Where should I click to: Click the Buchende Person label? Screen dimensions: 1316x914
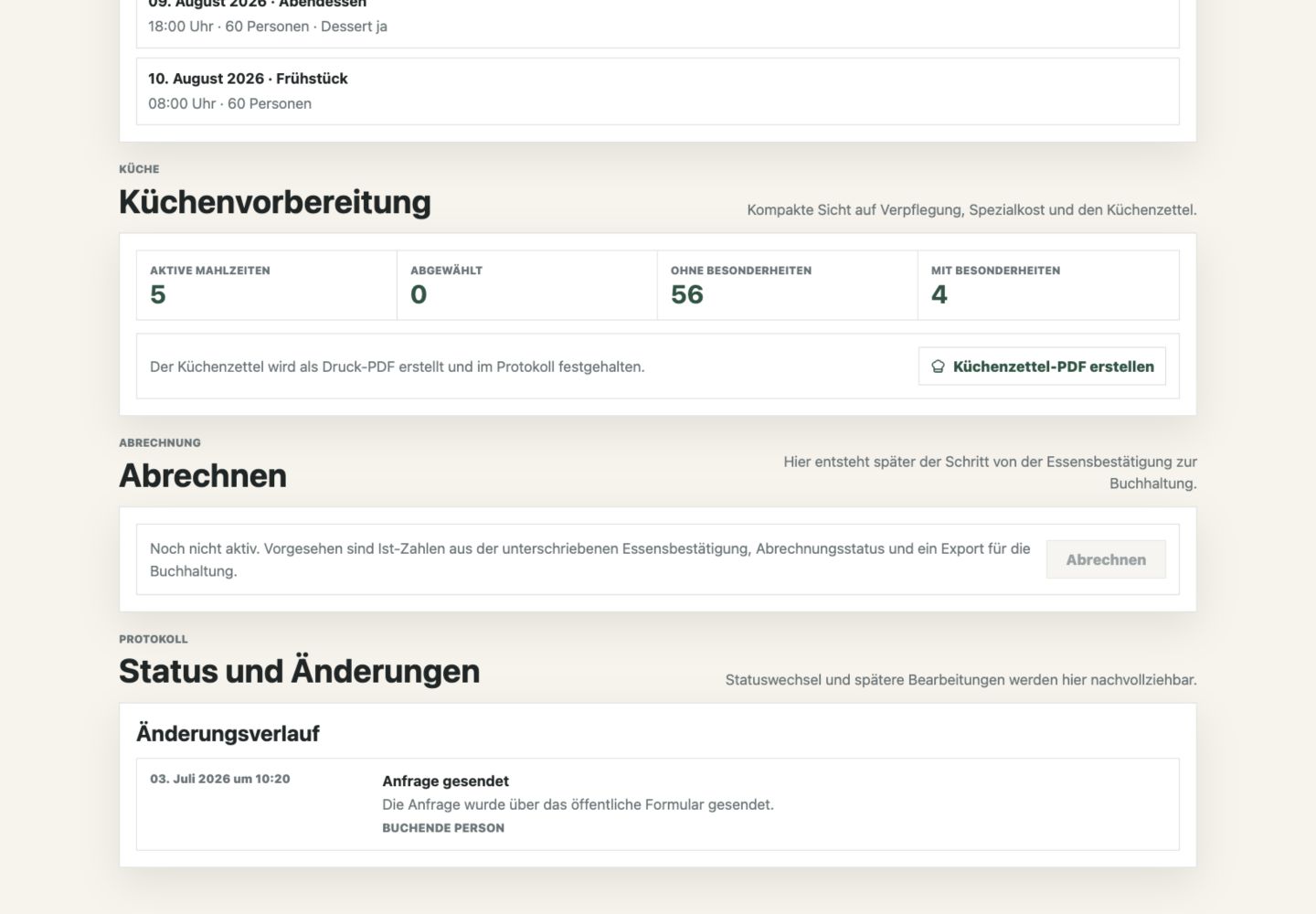point(443,828)
